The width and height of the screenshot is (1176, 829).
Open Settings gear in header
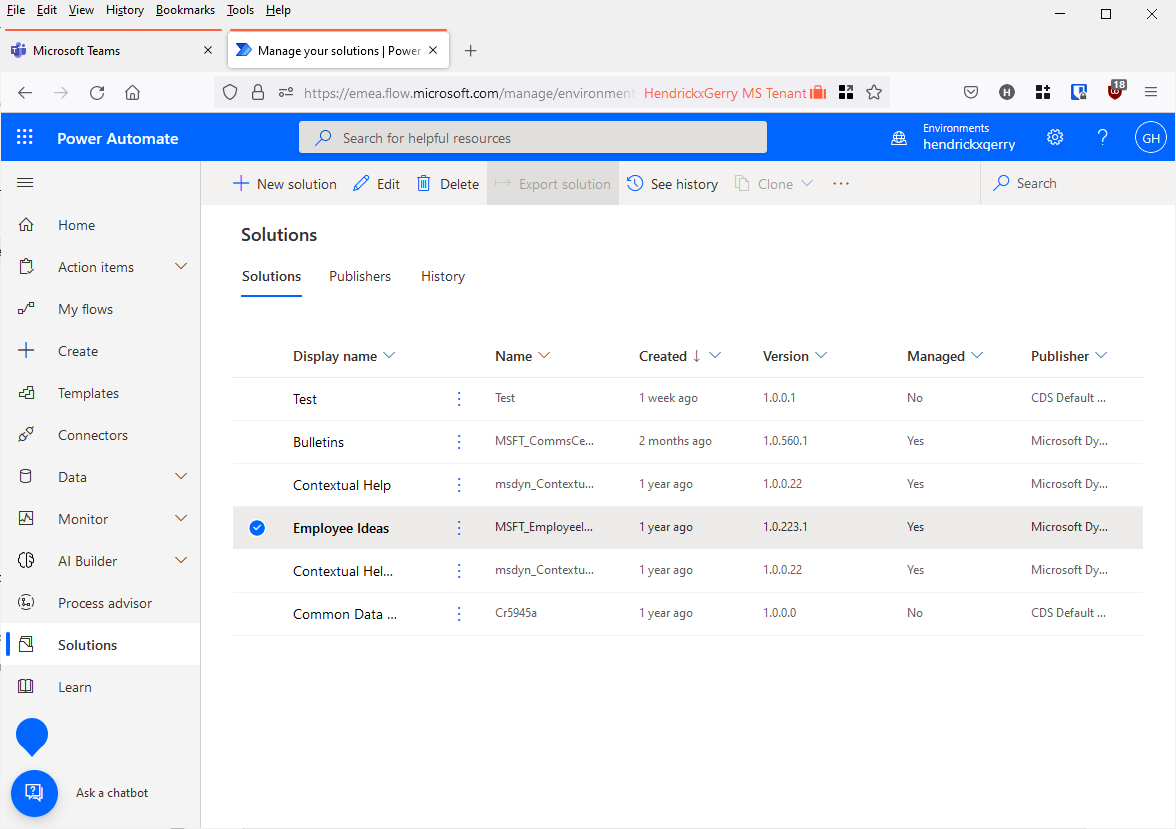(1055, 138)
